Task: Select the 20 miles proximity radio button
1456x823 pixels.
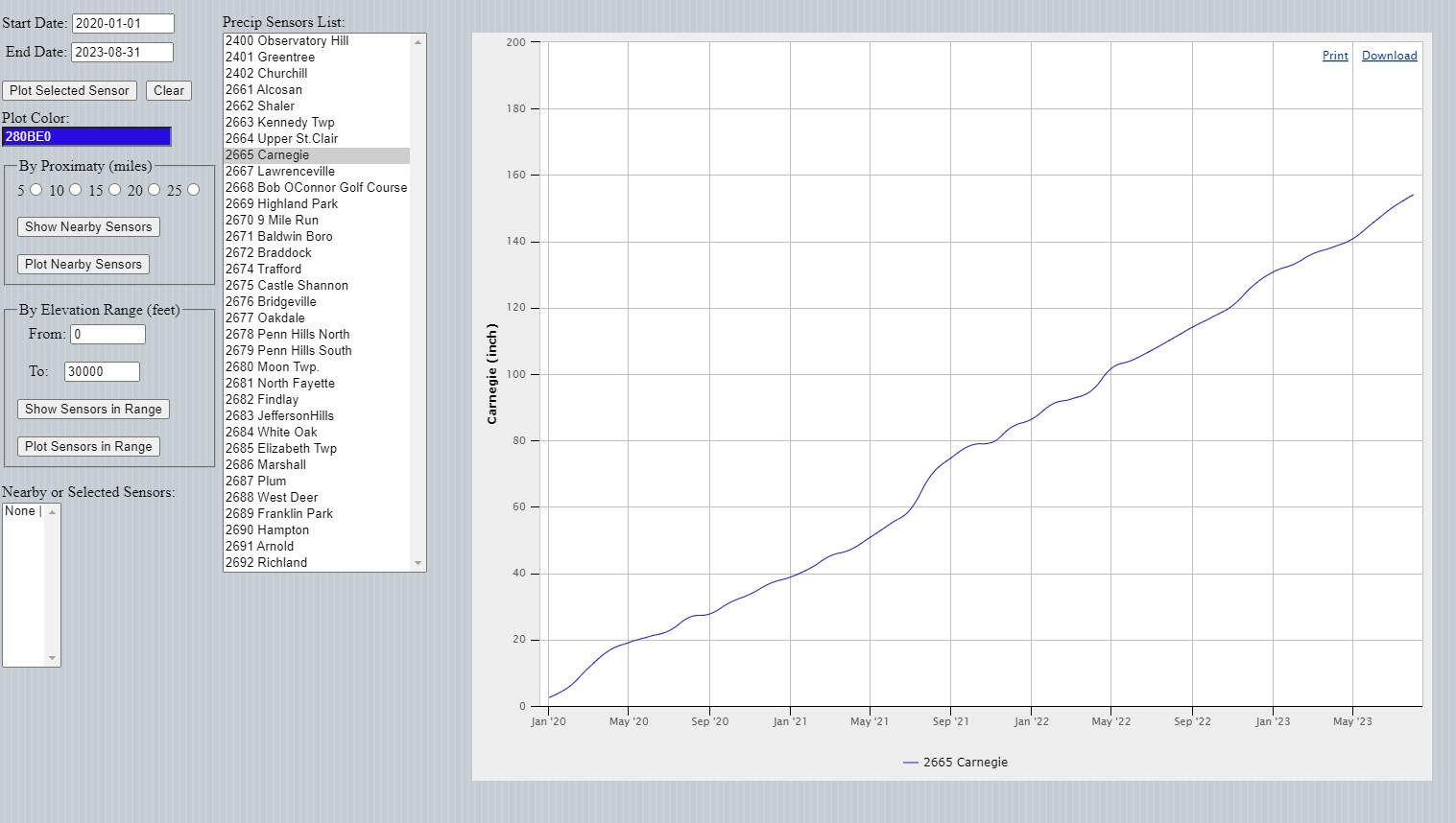Action: pos(154,190)
